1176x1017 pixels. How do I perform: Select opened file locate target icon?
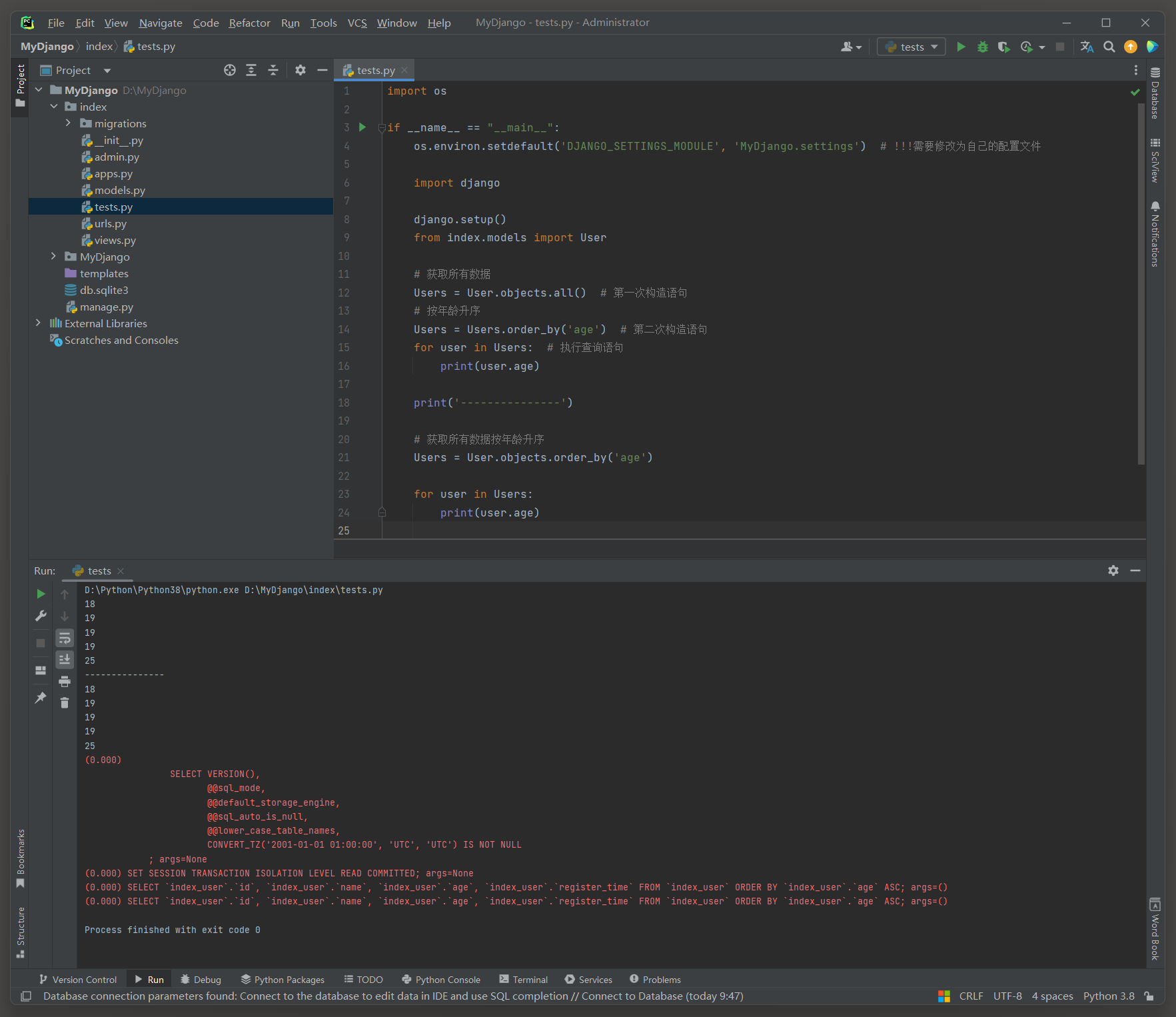tap(230, 70)
